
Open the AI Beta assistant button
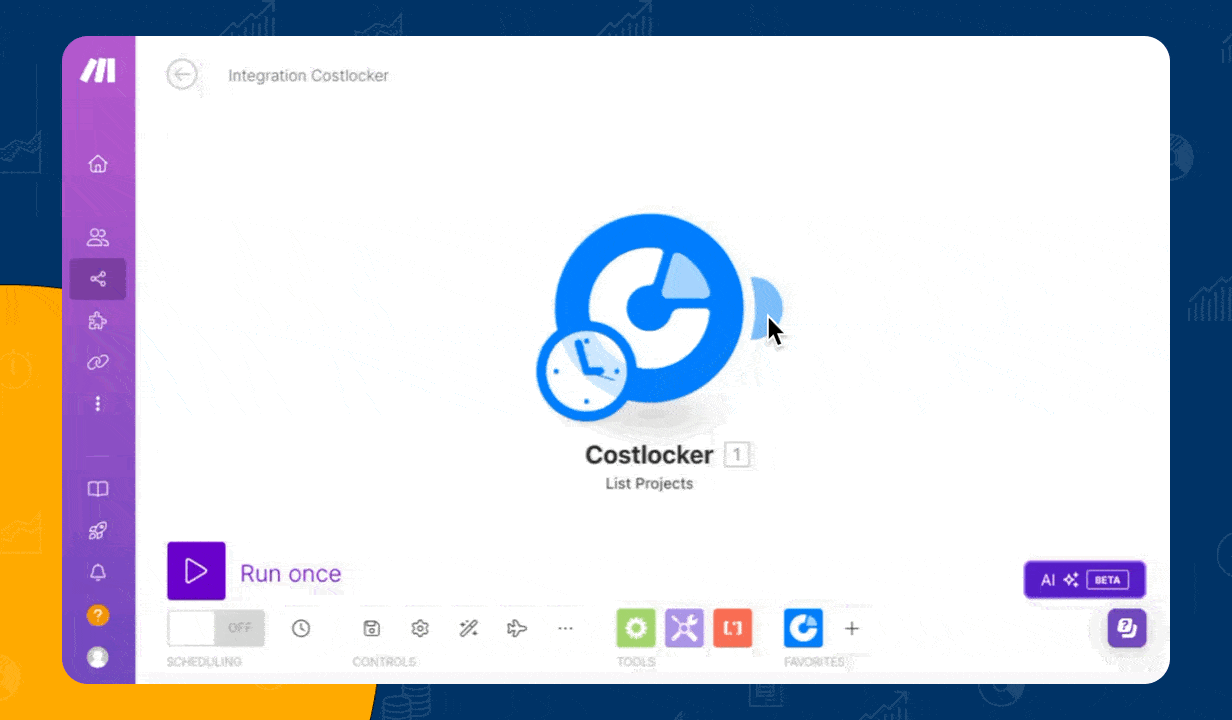click(1084, 580)
